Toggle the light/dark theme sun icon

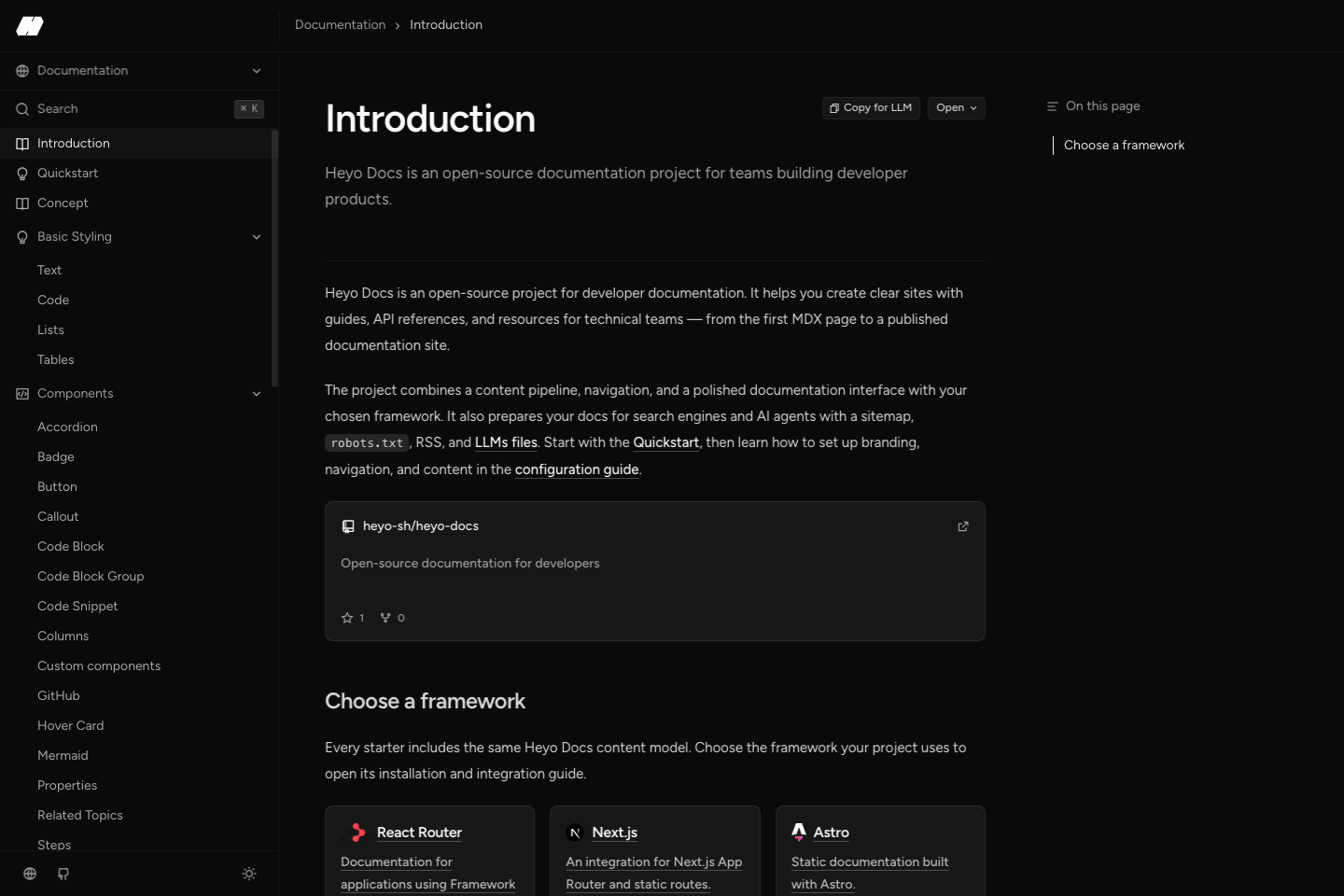249,874
